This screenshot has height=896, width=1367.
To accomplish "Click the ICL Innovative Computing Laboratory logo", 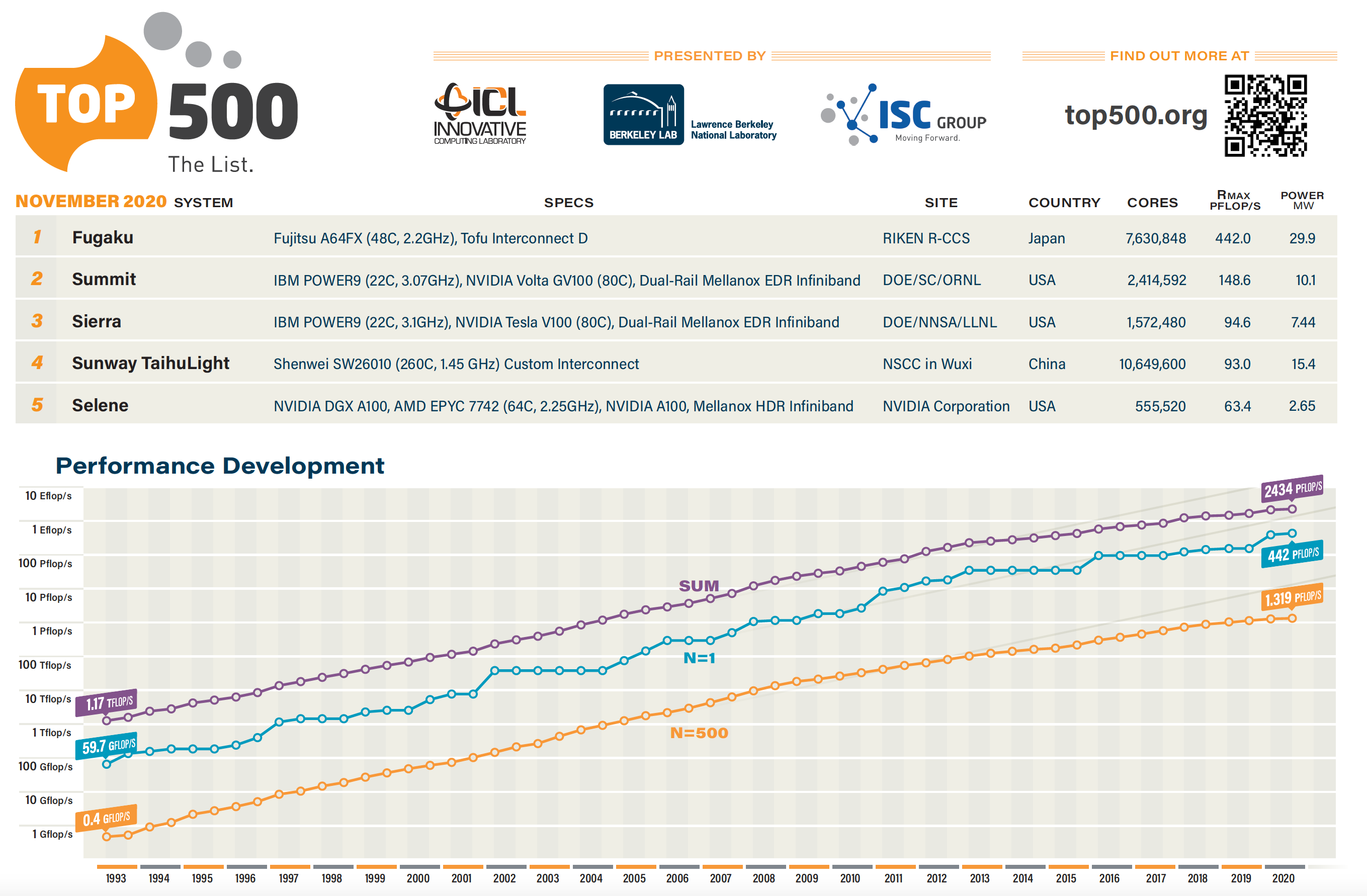I will (x=480, y=114).
